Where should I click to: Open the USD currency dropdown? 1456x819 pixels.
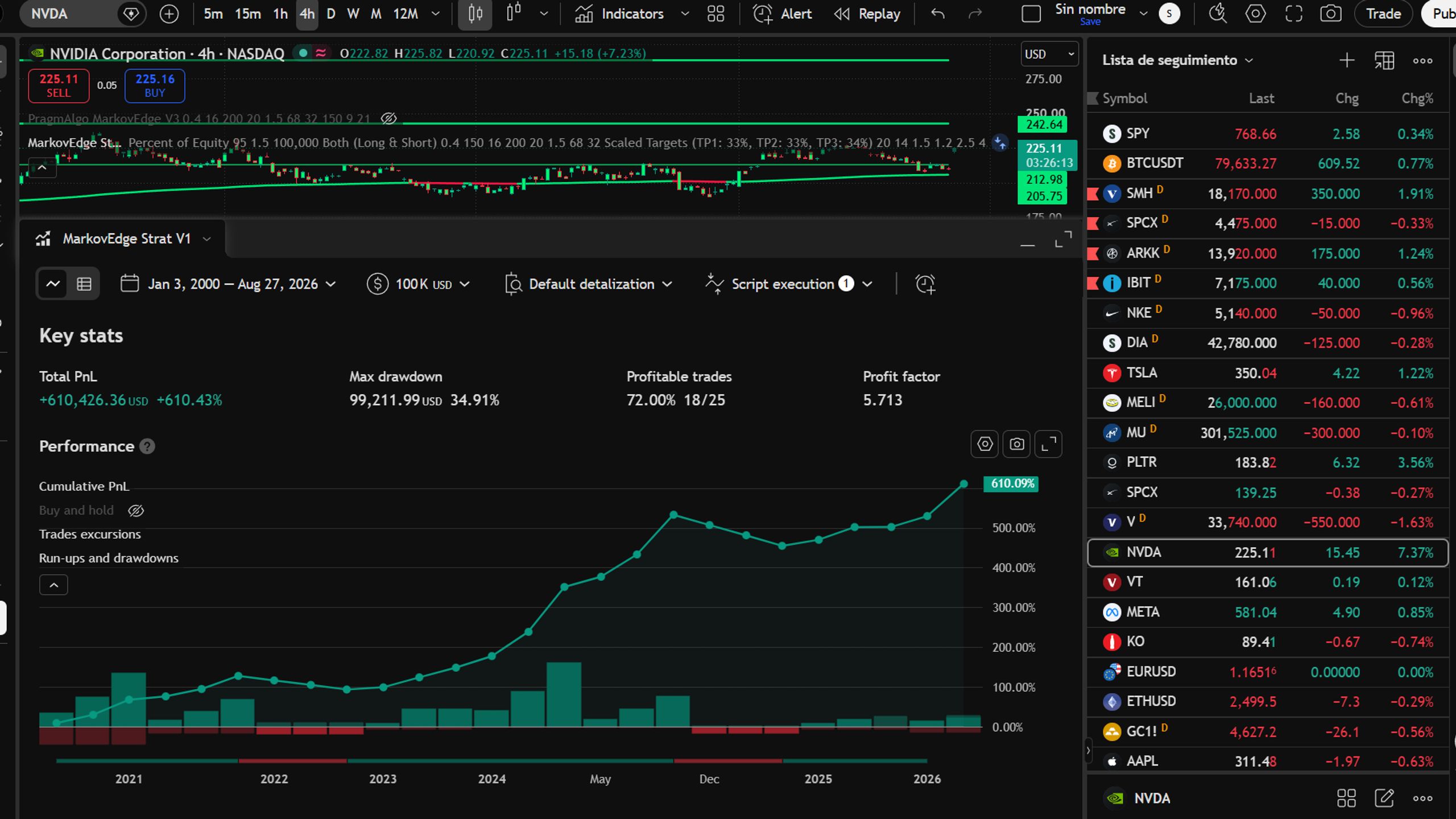[x=1049, y=54]
